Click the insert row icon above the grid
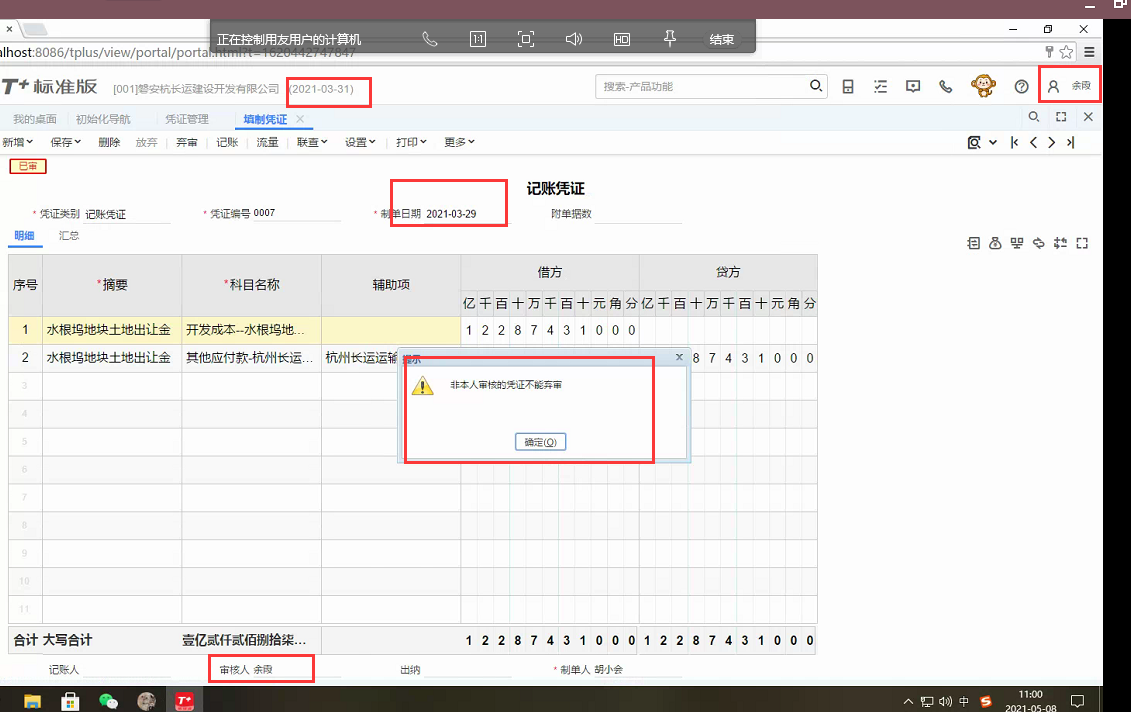Viewport: 1131px width, 712px height. (x=974, y=243)
